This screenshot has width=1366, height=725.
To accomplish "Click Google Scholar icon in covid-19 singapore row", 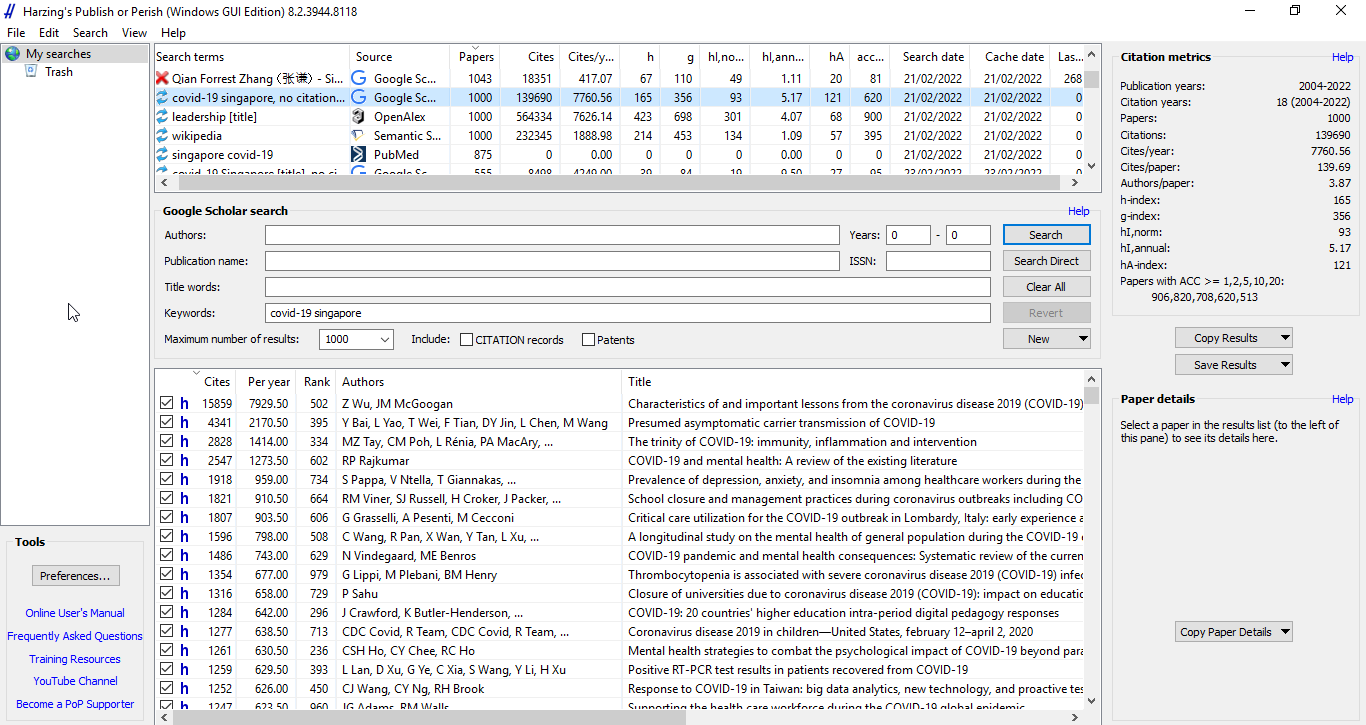I will (x=358, y=98).
